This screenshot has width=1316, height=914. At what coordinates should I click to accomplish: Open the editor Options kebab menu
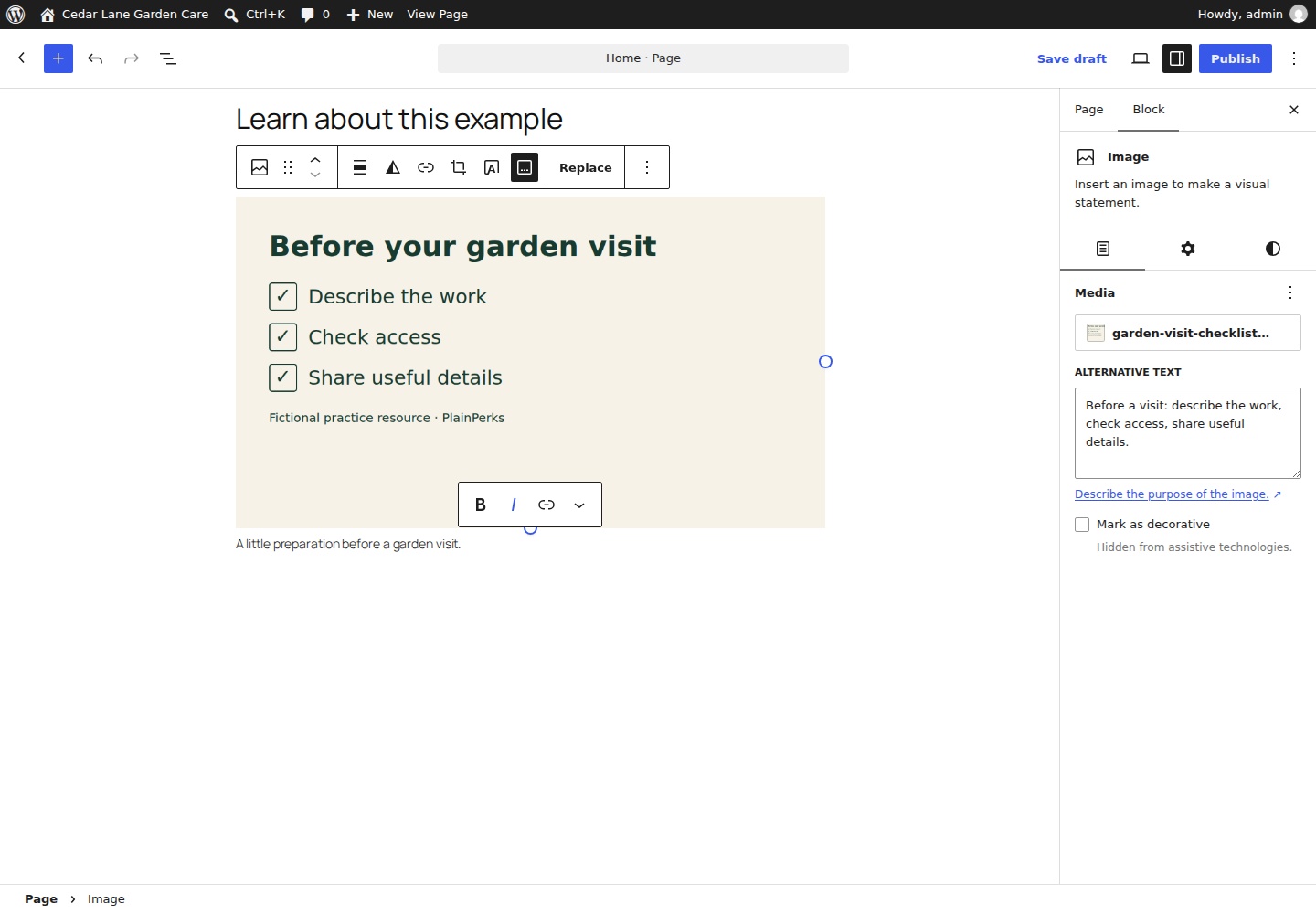[1294, 58]
